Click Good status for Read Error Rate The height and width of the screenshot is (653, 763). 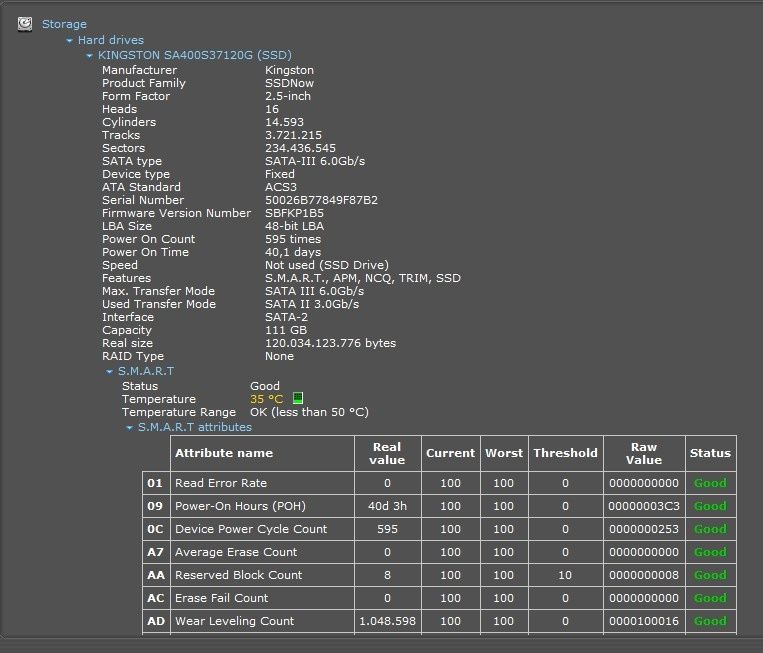(x=710, y=483)
